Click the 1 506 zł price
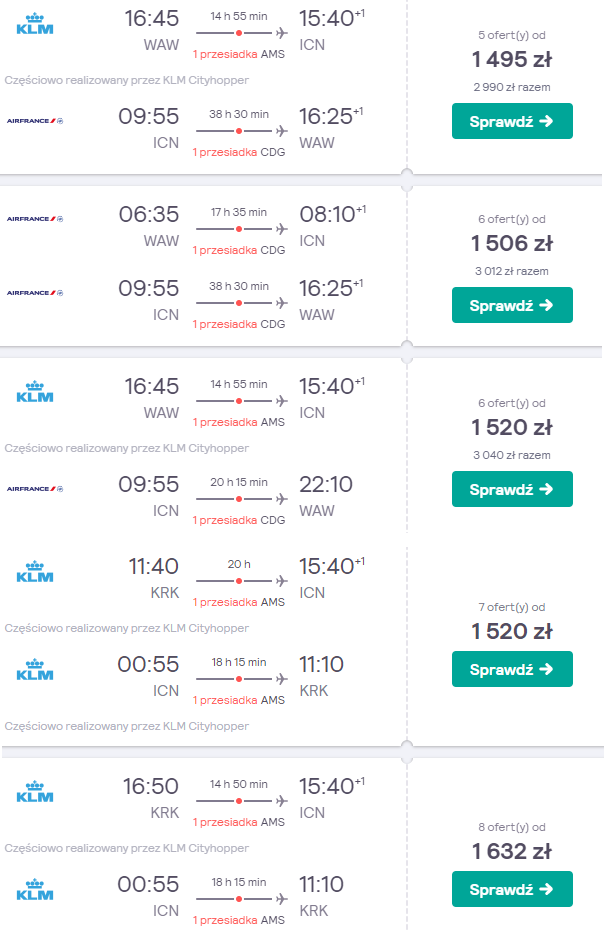 [x=512, y=243]
